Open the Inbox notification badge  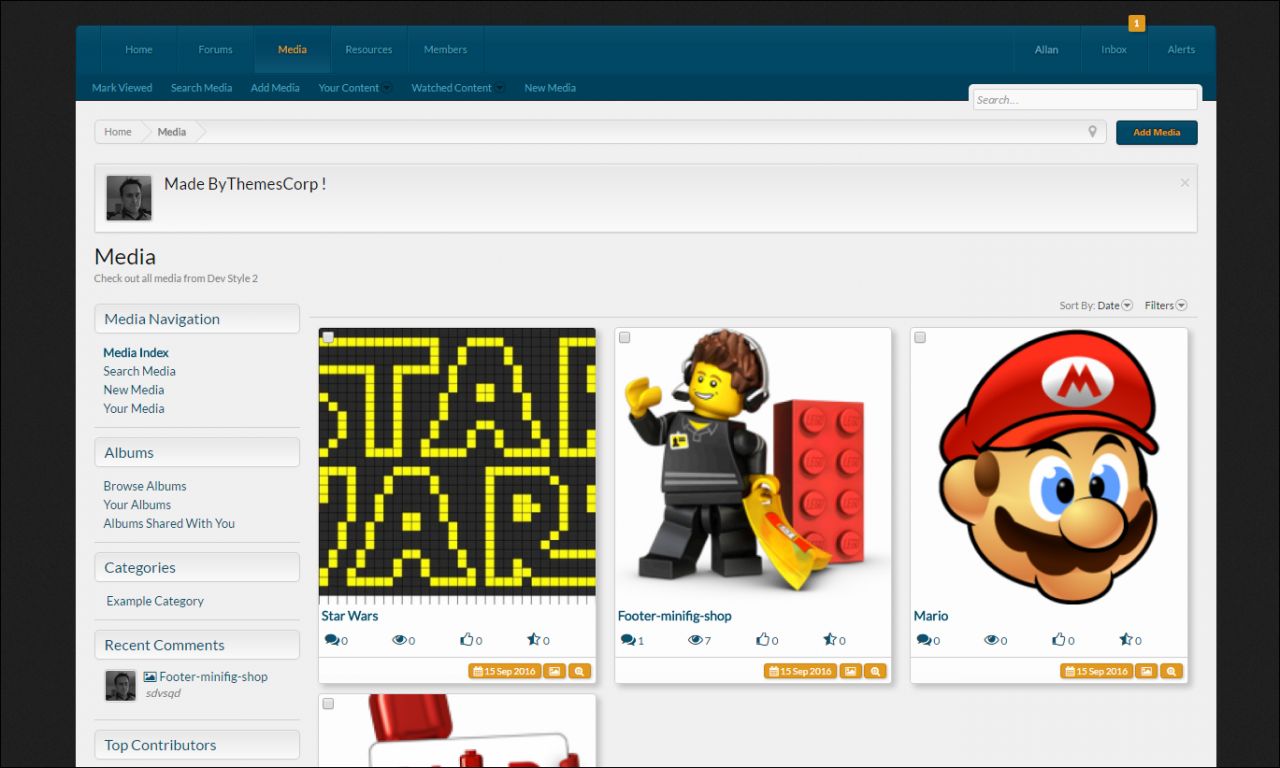pos(1137,23)
